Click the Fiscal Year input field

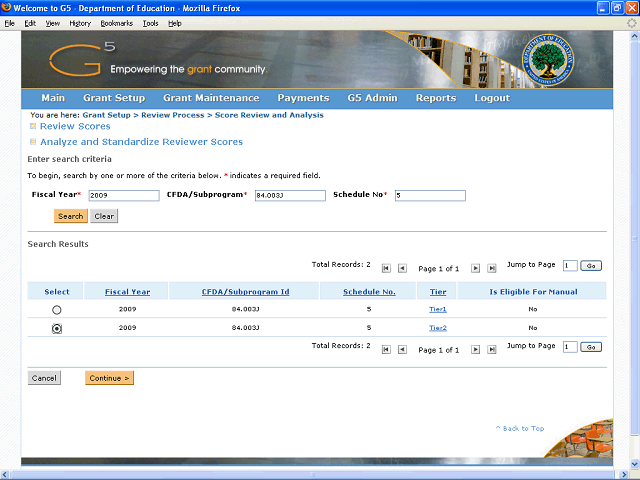pyautogui.click(x=124, y=196)
